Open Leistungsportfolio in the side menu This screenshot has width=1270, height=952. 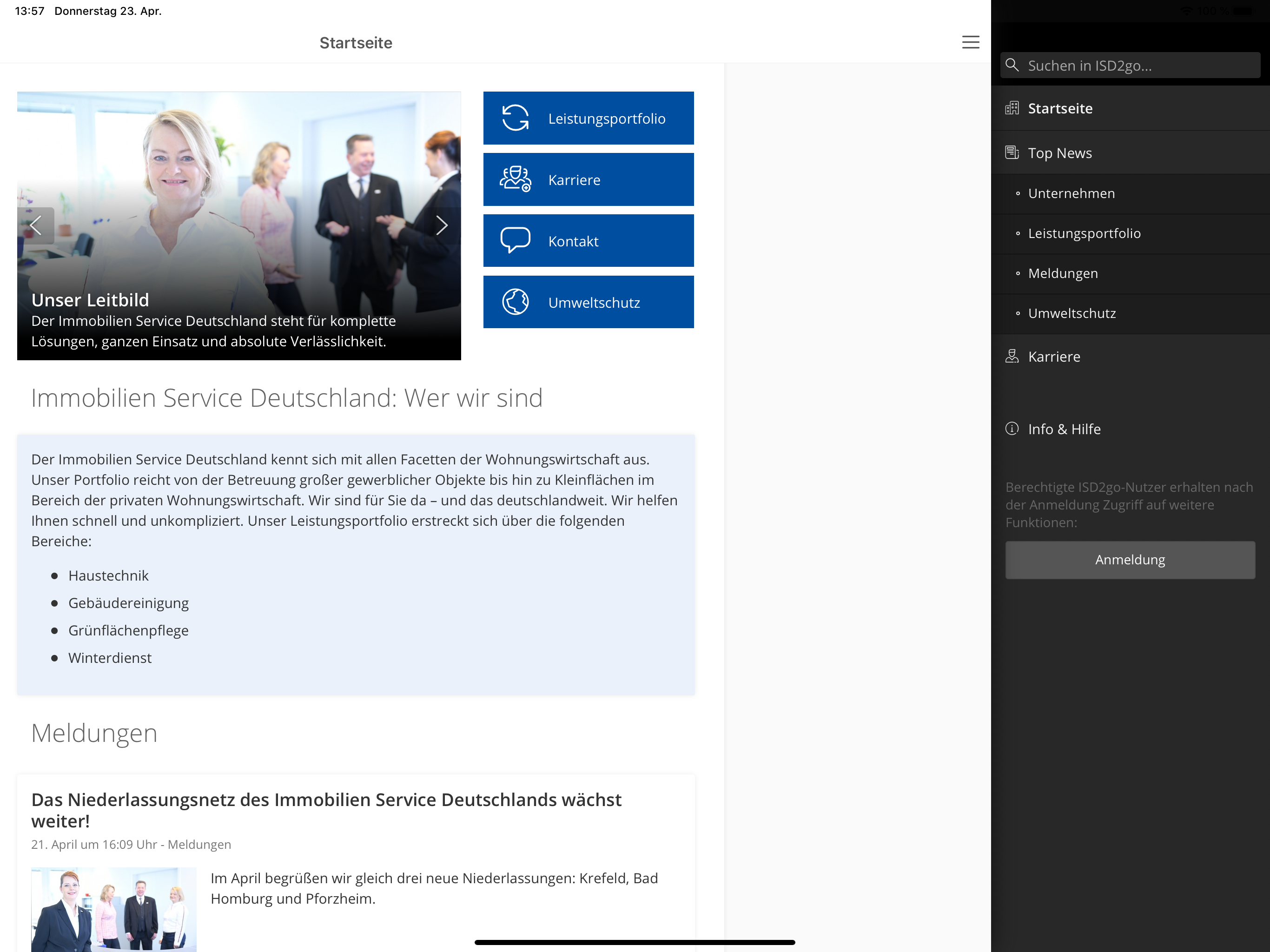click(1130, 234)
